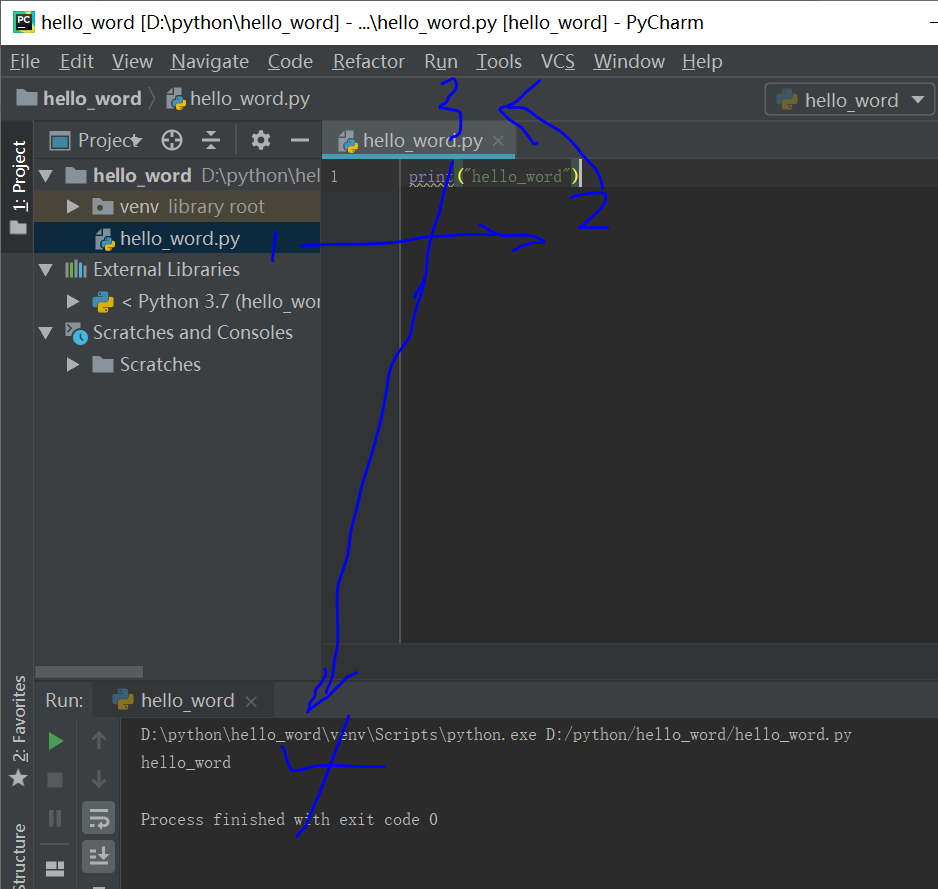938x889 pixels.
Task: Select the venv folder row
Action: (177, 207)
